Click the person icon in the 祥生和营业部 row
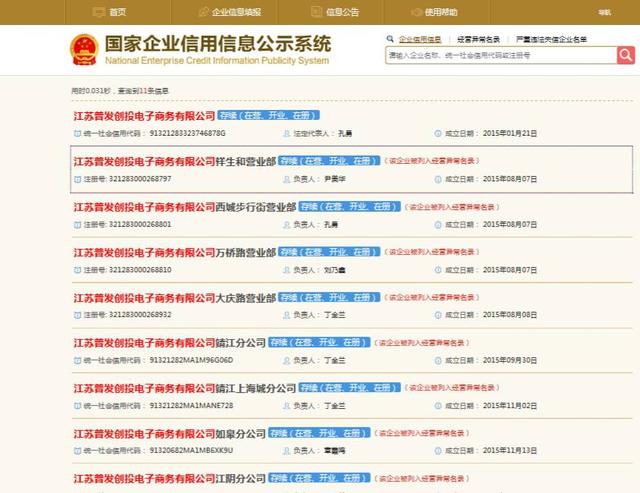This screenshot has height=493, width=640. pos(287,179)
